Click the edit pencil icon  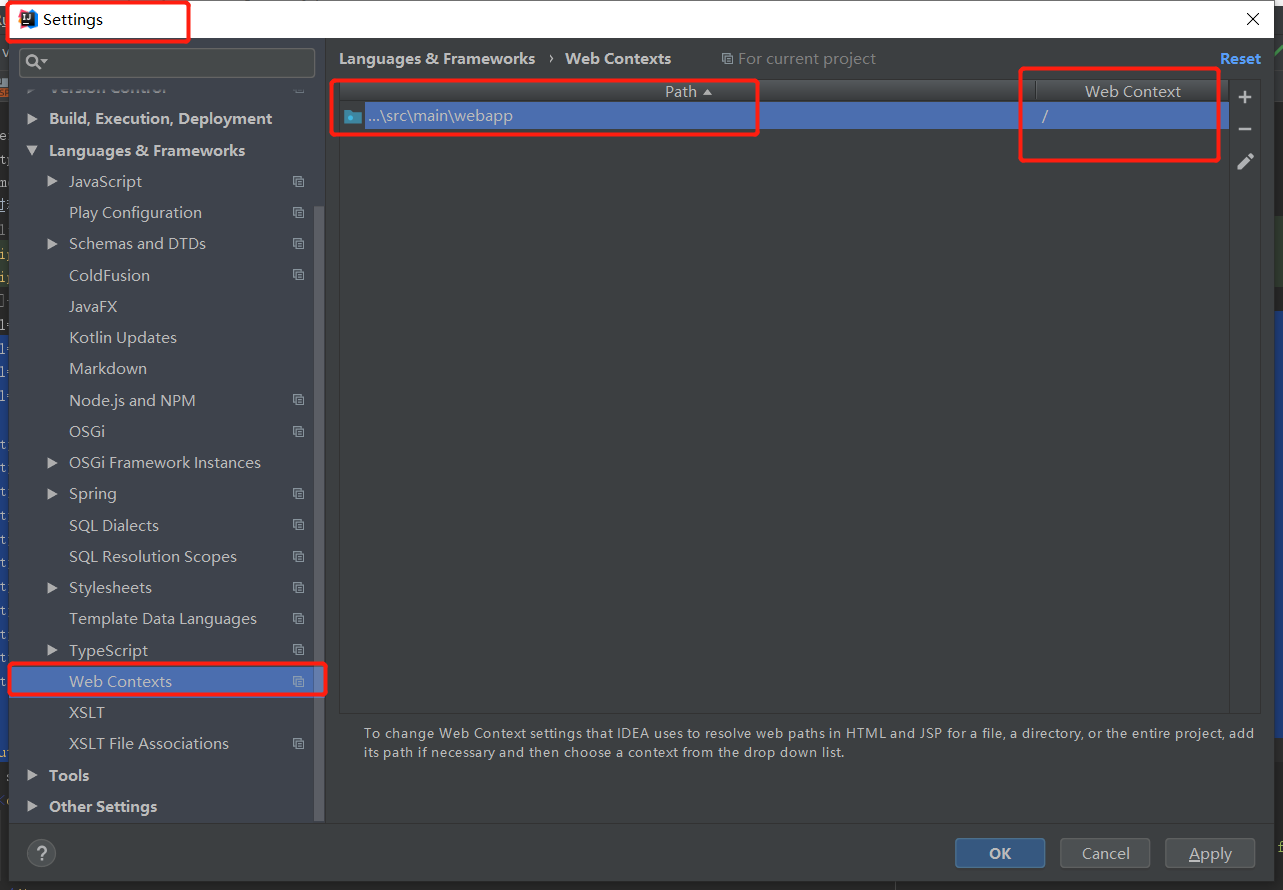tap(1245, 161)
